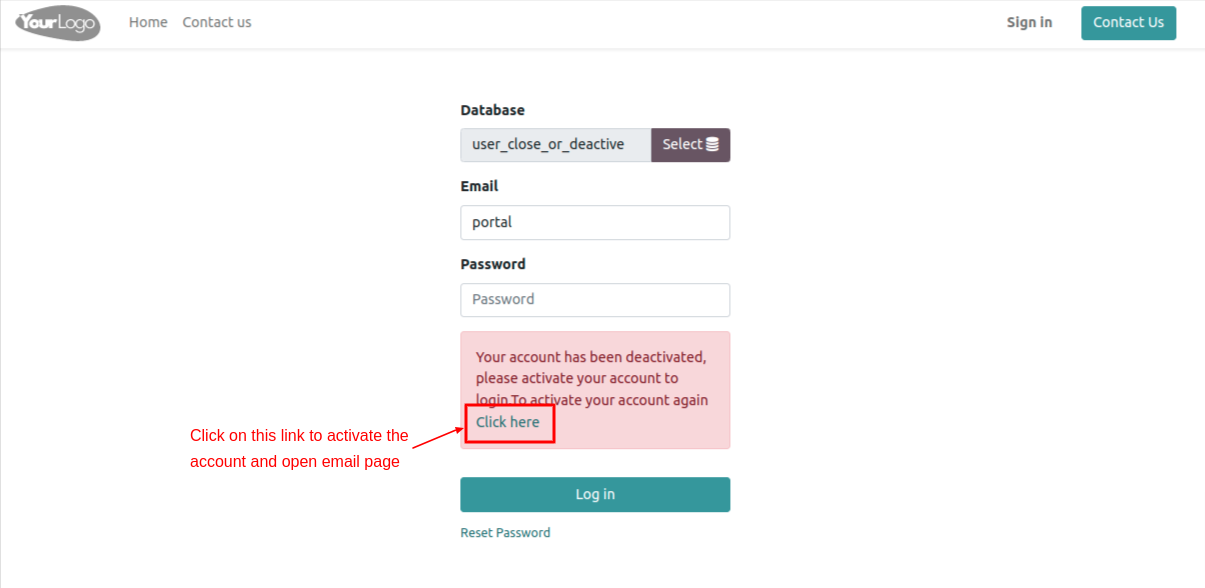Open the Contact us navigation link
The height and width of the screenshot is (588, 1205).
point(217,22)
